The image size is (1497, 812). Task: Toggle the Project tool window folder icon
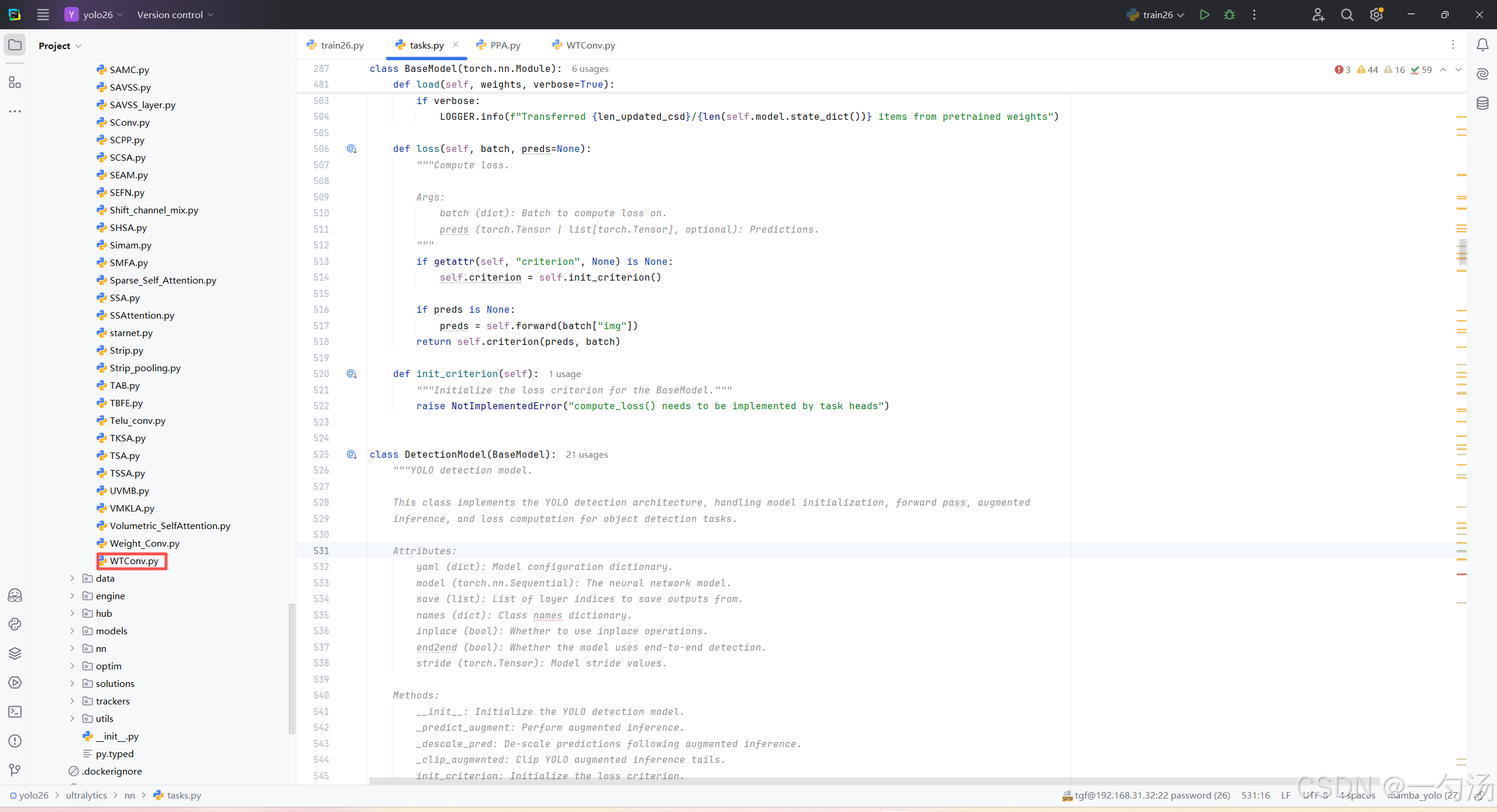point(15,45)
